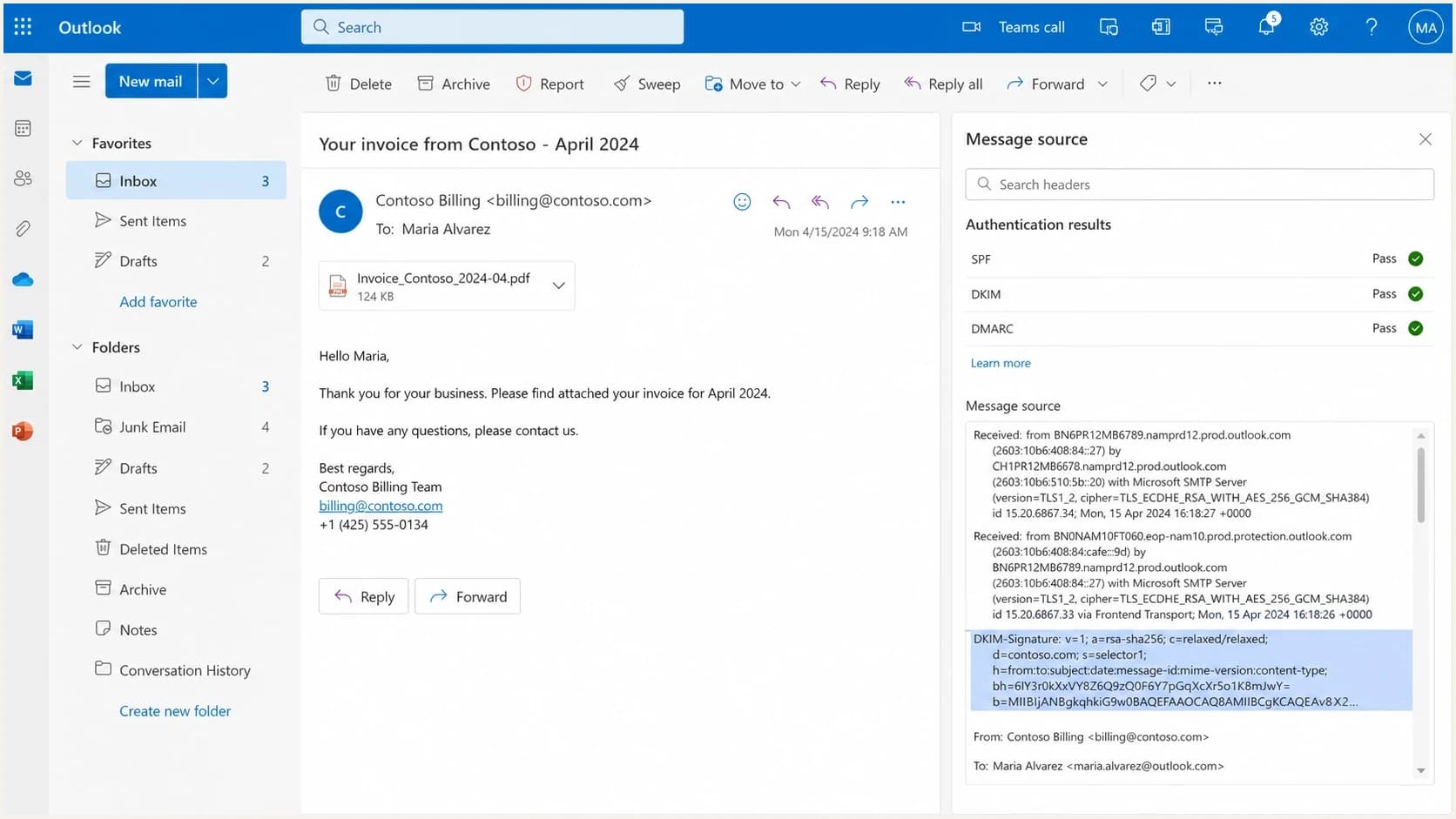
Task: Open toolbar overflow ellipsis menu
Action: coord(1215,84)
